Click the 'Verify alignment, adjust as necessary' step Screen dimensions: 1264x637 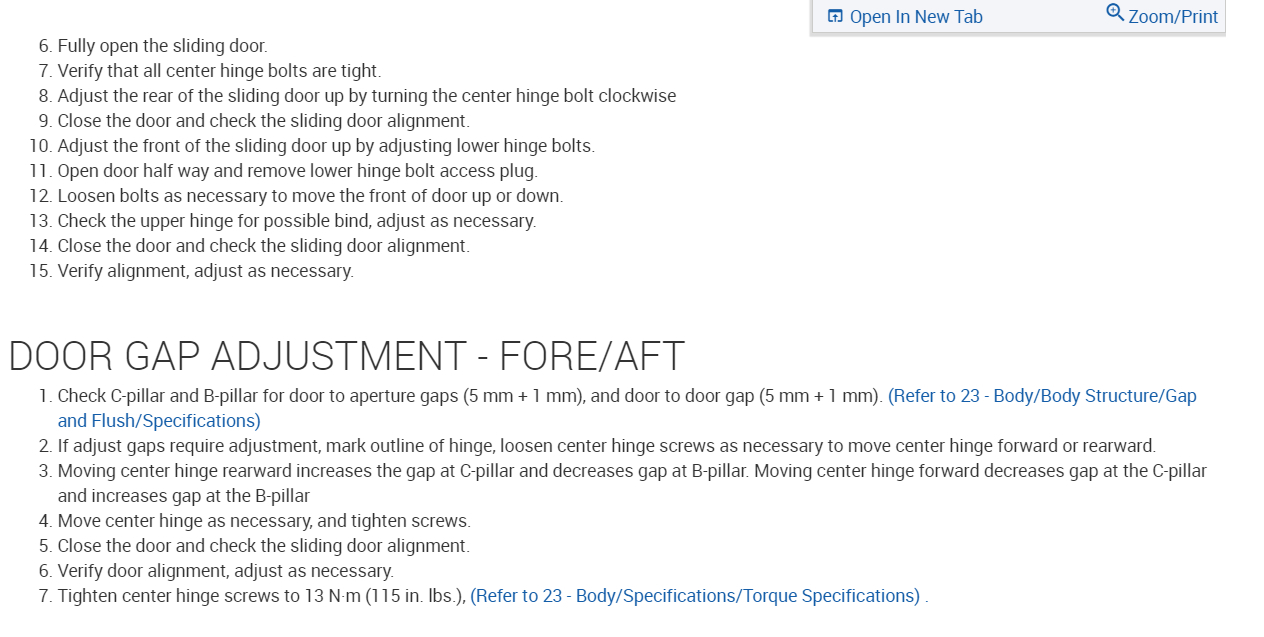(205, 271)
